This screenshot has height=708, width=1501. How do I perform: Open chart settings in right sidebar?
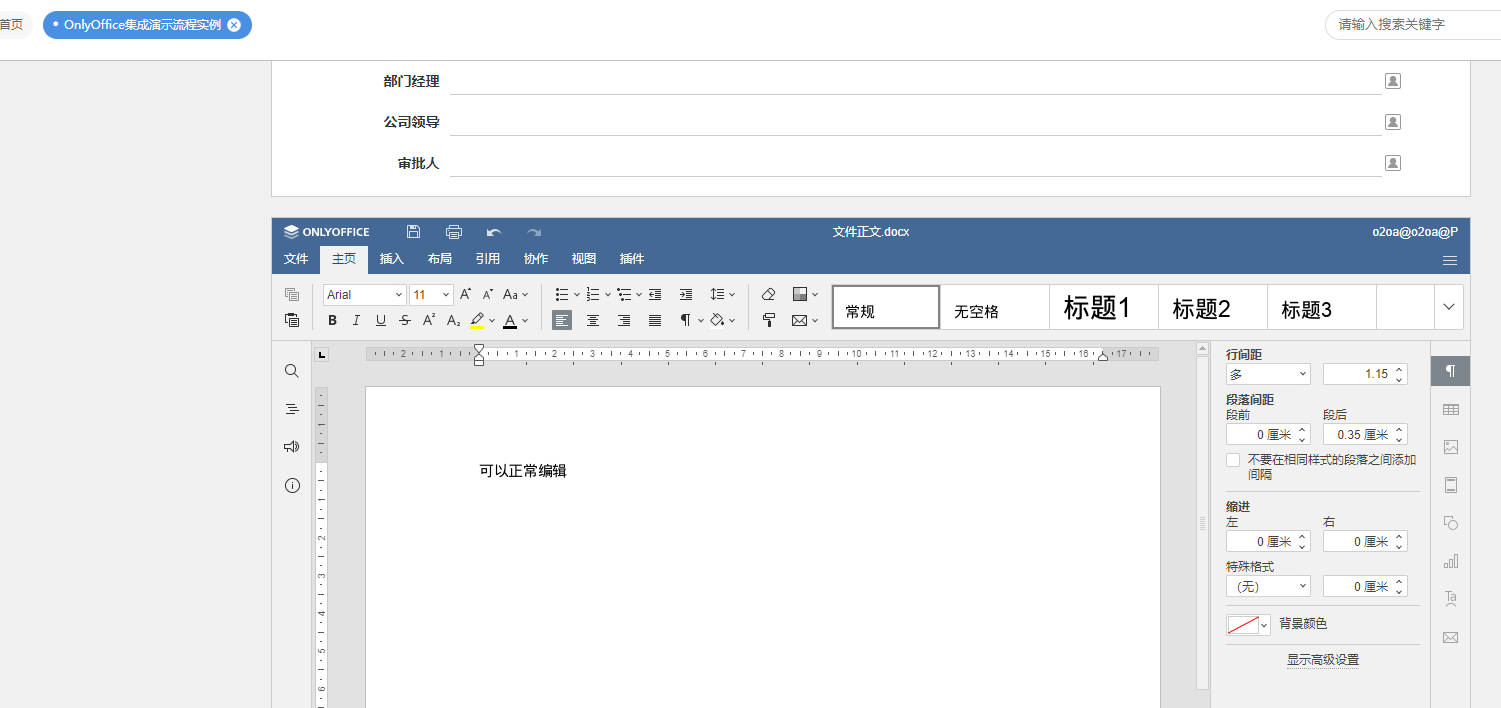pyautogui.click(x=1451, y=561)
